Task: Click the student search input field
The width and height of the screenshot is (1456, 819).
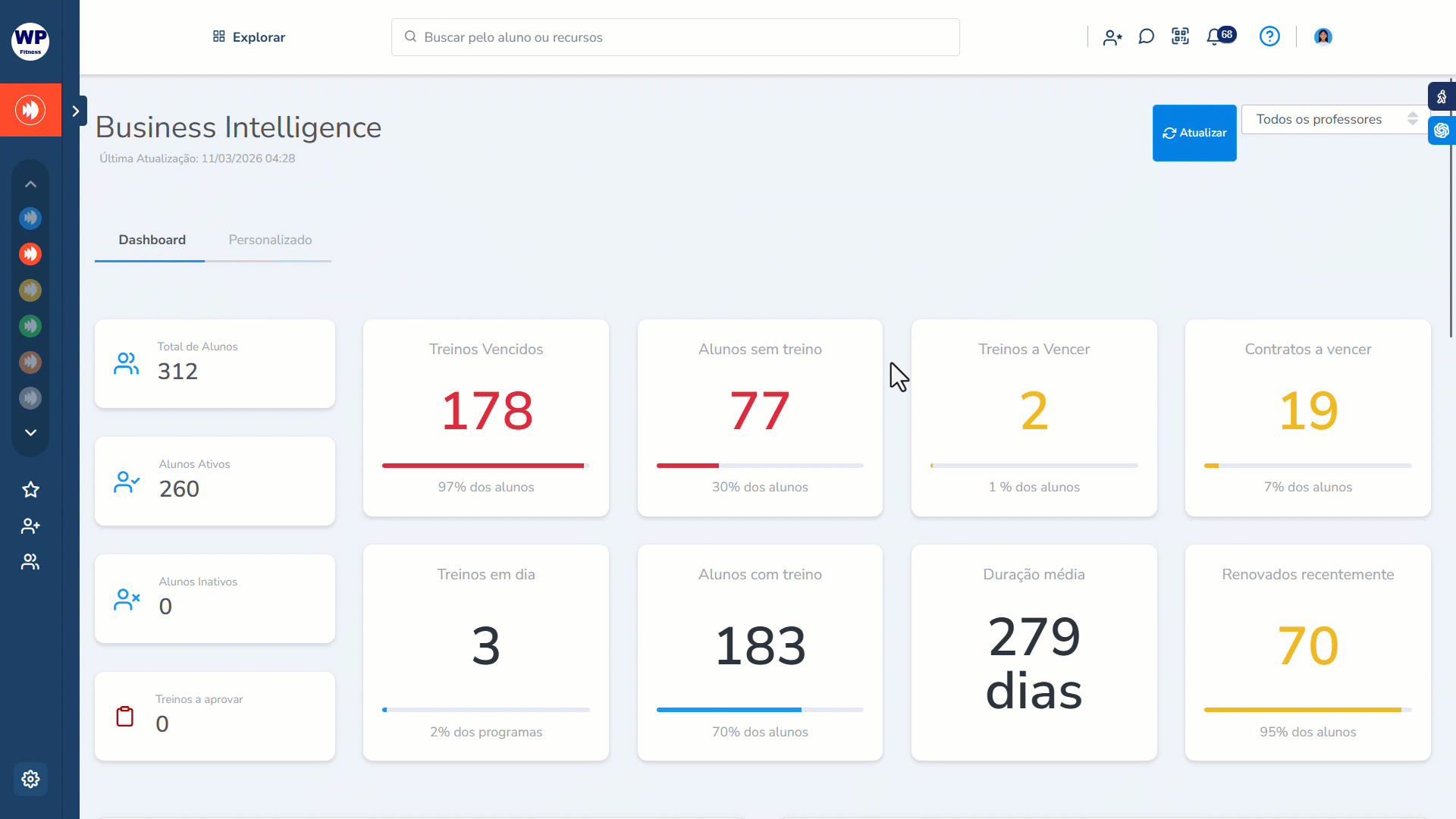Action: (675, 37)
